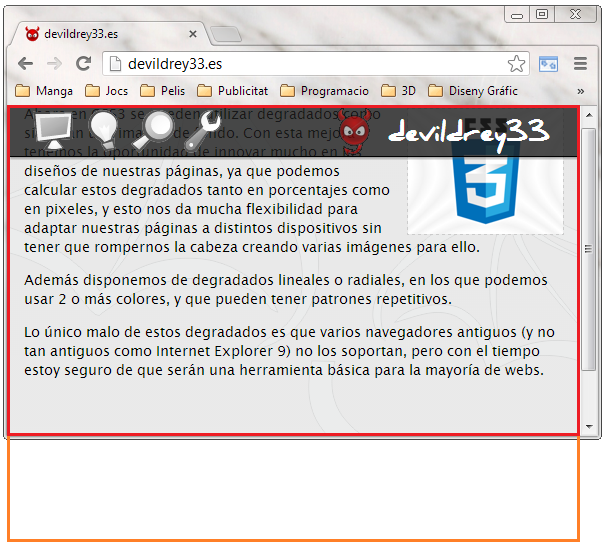Click the address bar showing devildrey33.es
Image resolution: width=605 pixels, height=542 pixels.
click(x=310, y=64)
